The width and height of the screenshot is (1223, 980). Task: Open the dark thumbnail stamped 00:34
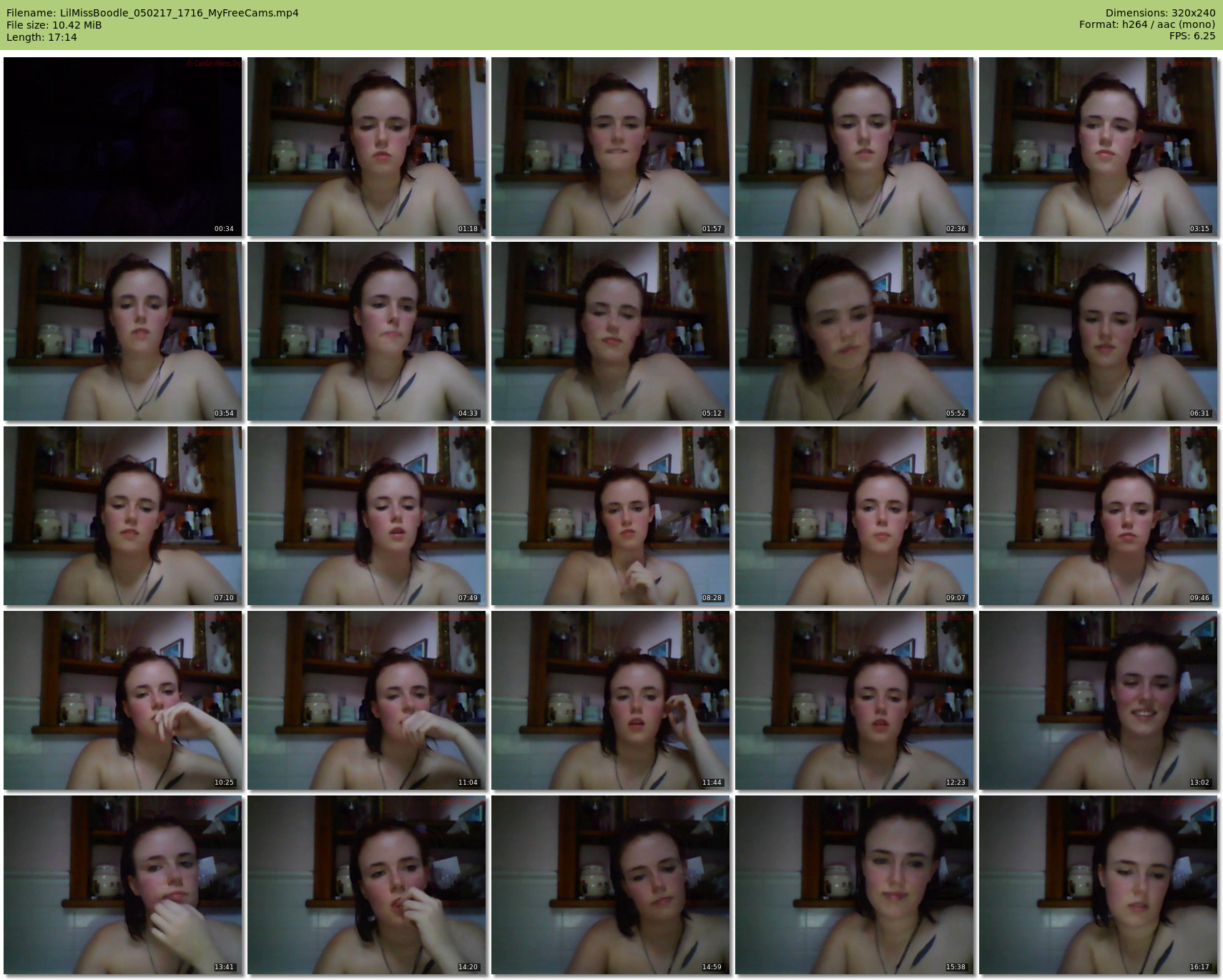click(x=123, y=147)
